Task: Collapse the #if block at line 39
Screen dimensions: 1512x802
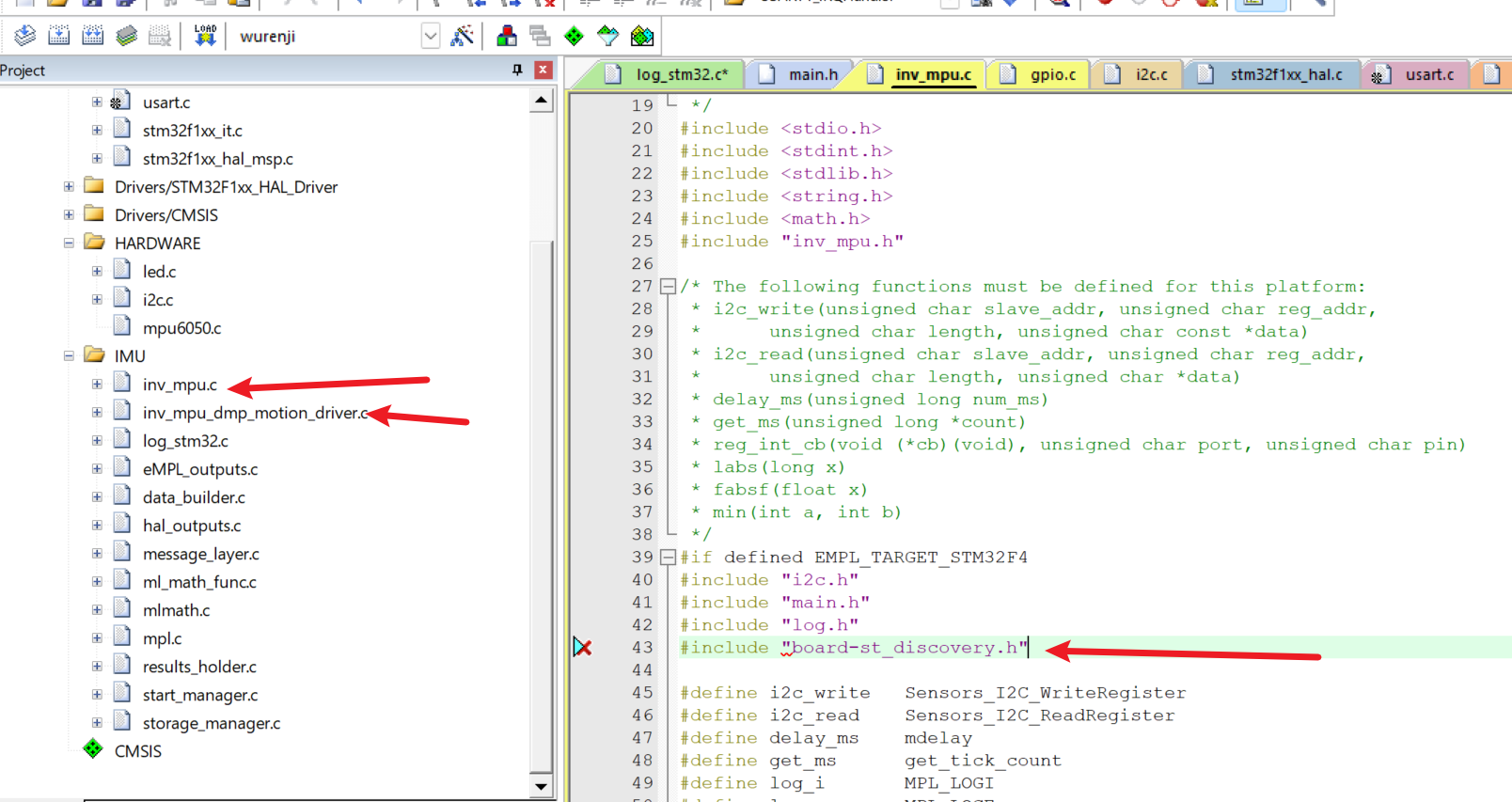Action: pyautogui.click(x=668, y=557)
